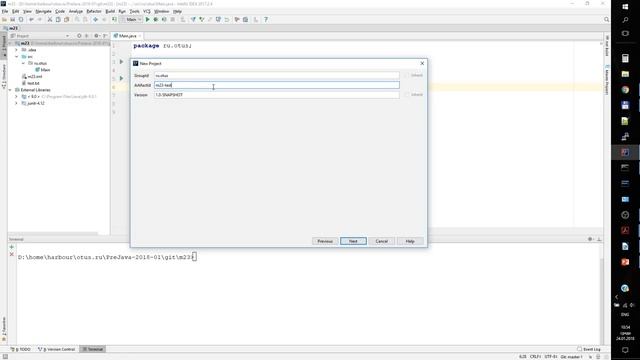Click the Run with Coverage icon

point(164,20)
